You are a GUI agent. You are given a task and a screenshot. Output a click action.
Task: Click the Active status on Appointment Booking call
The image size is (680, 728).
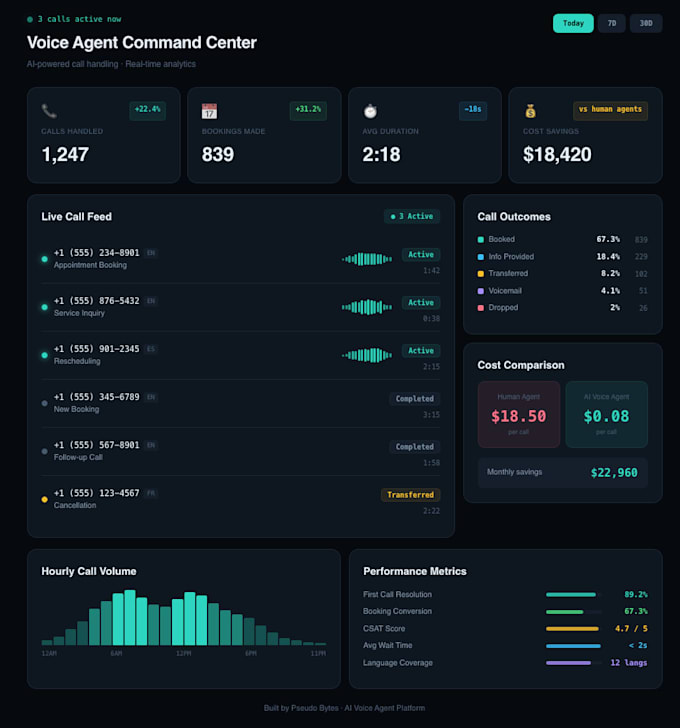click(x=421, y=254)
